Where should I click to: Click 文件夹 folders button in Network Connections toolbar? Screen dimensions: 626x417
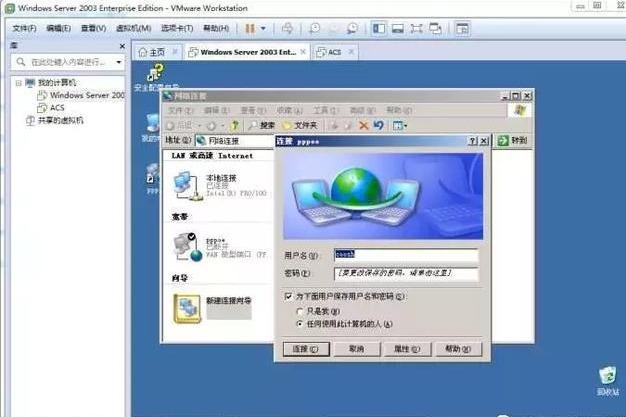pyautogui.click(x=299, y=125)
